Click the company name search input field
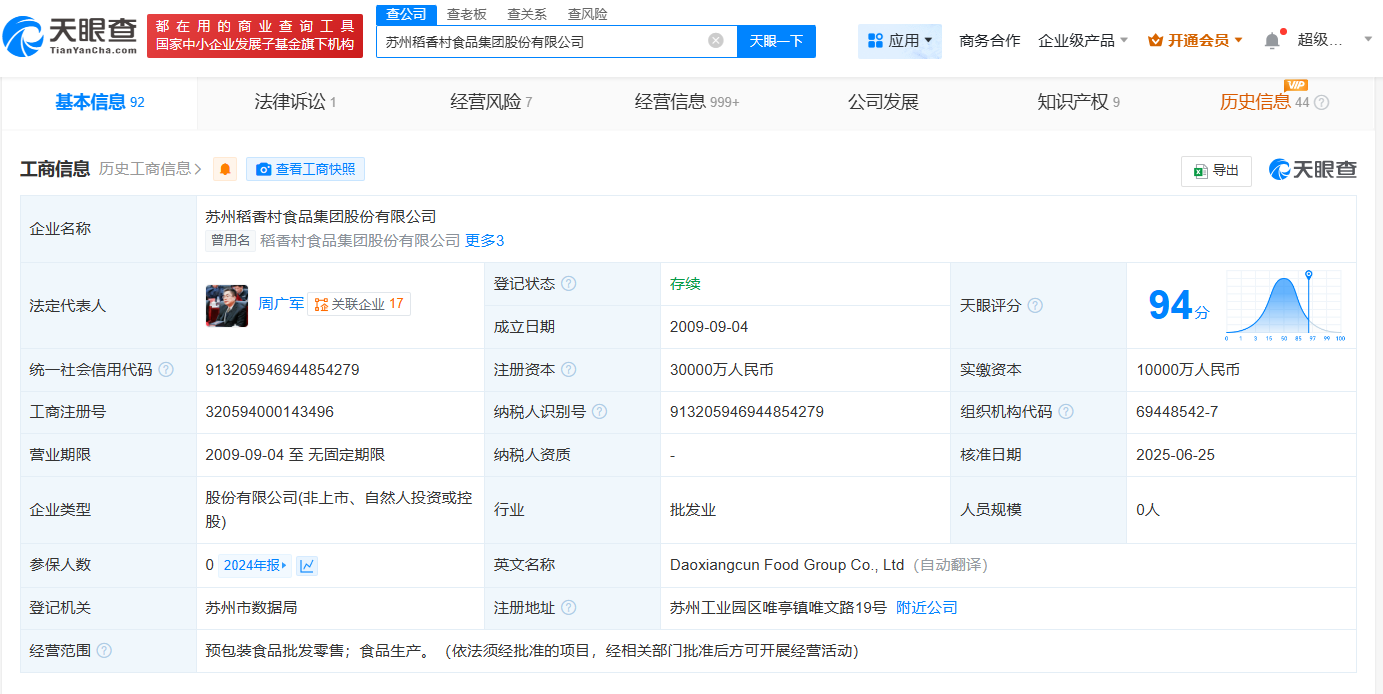 540,42
